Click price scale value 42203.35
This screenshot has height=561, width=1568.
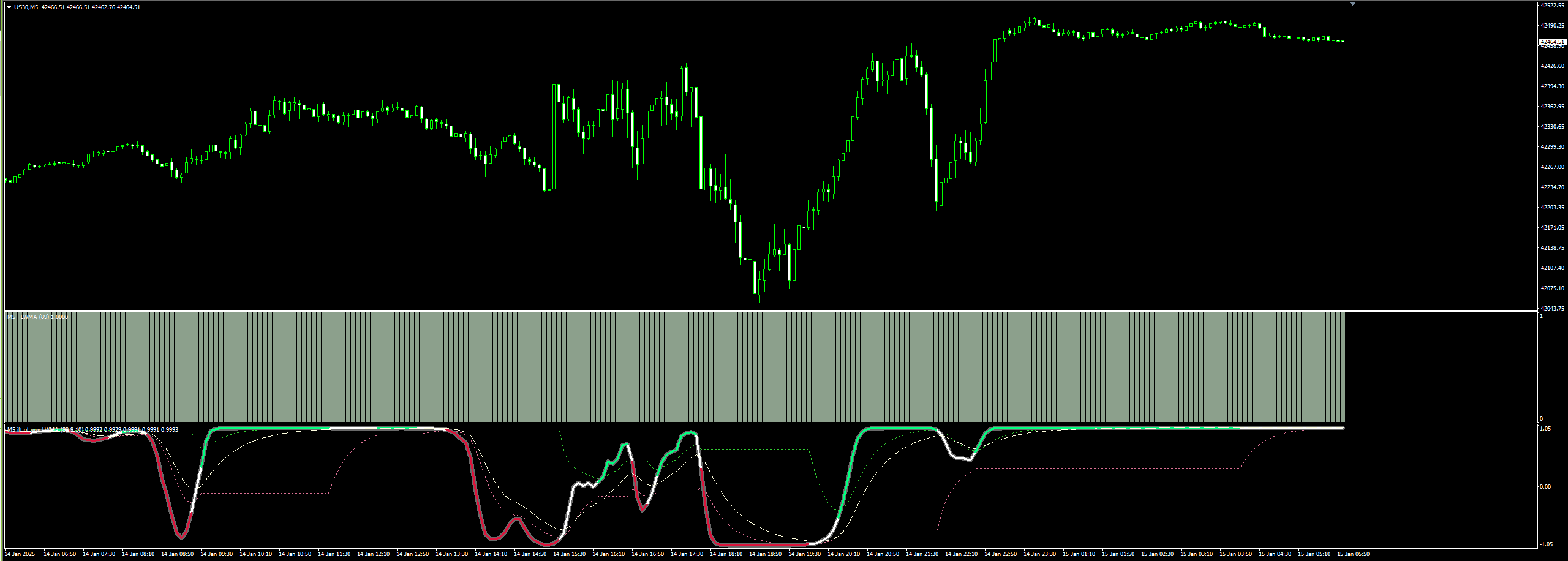coord(1553,208)
